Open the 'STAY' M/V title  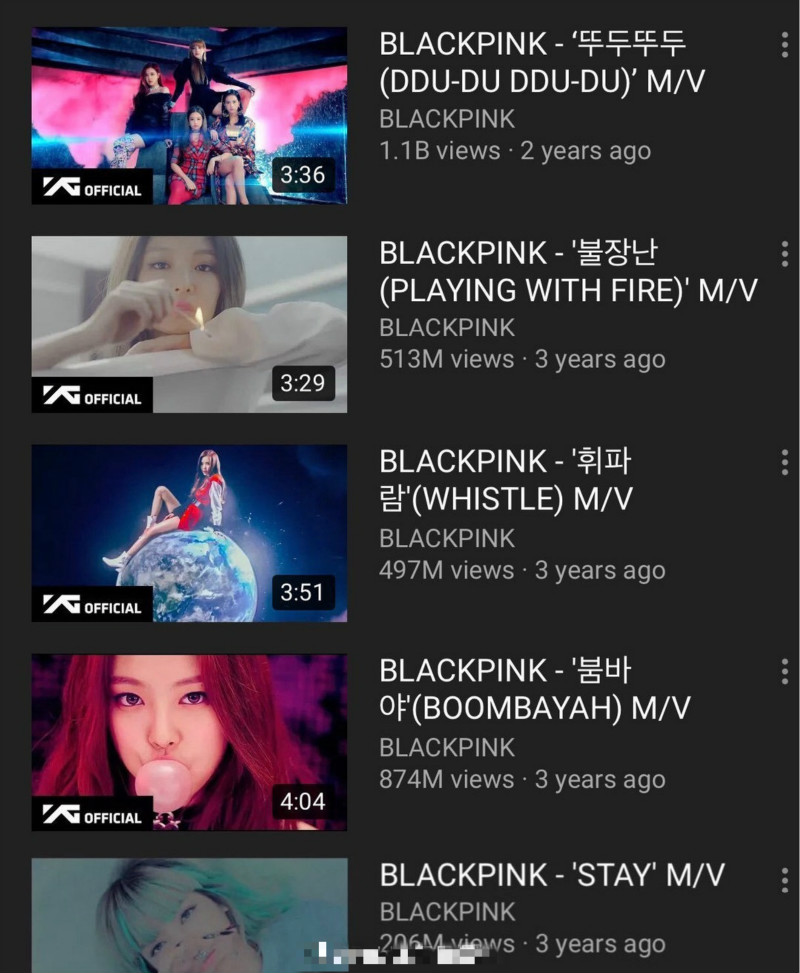click(552, 875)
